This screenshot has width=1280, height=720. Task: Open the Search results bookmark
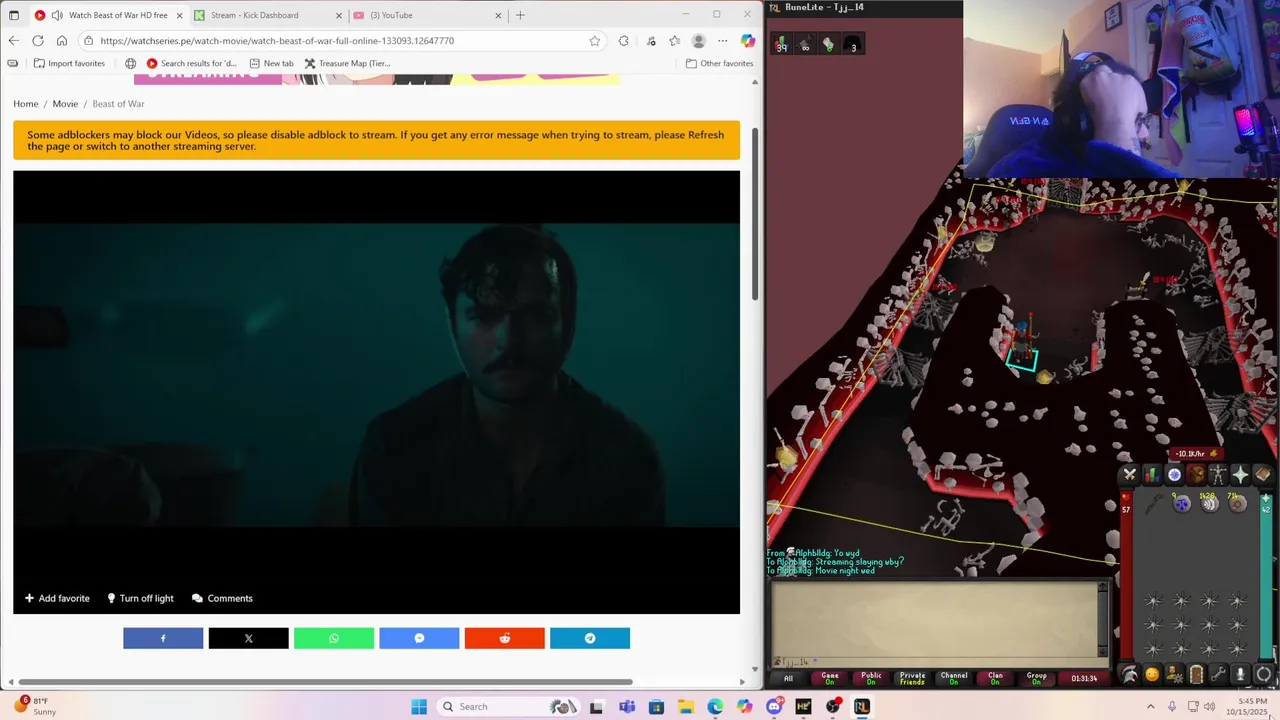tap(191, 63)
